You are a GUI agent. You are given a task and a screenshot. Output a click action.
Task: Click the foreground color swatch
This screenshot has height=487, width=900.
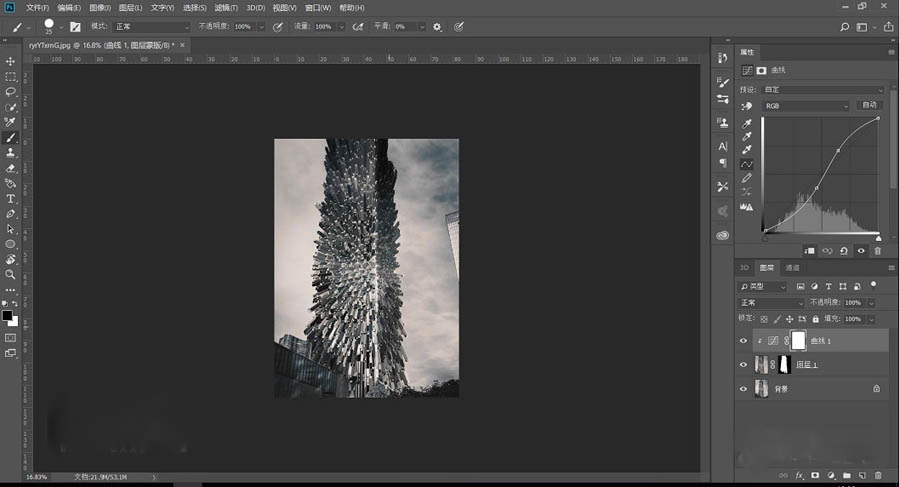click(x=7, y=315)
